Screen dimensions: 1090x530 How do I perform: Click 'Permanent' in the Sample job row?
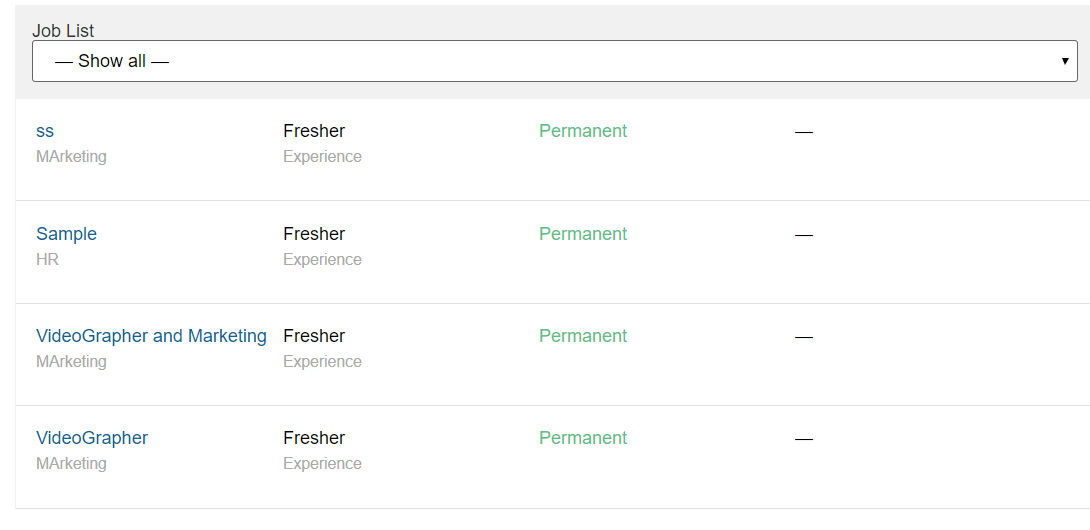point(583,234)
